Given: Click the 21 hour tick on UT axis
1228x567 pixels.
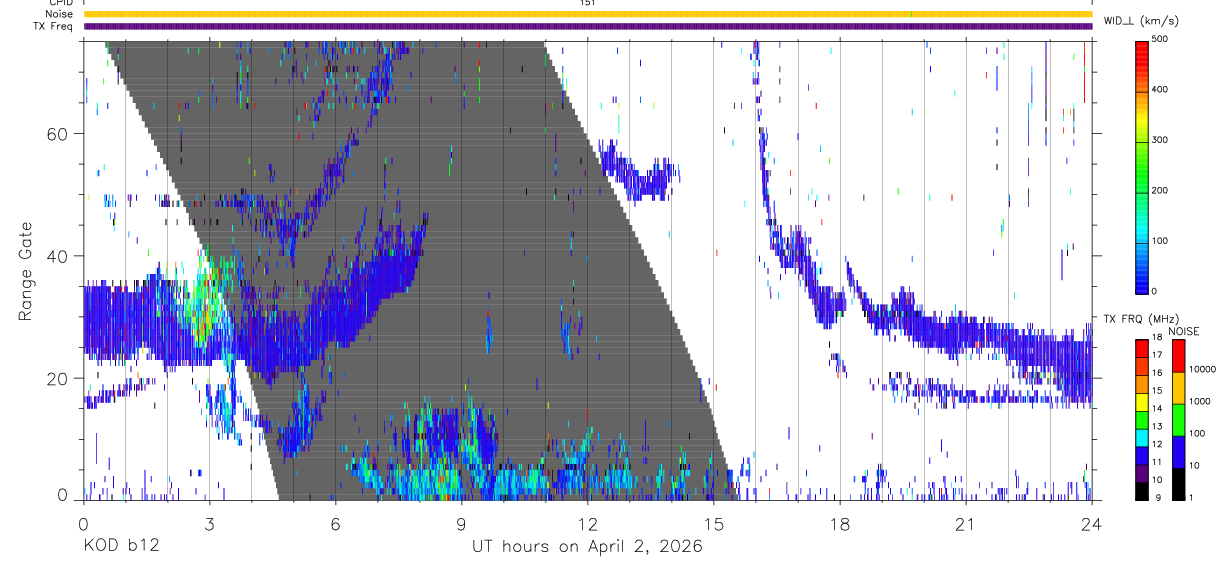Looking at the screenshot, I should pyautogui.click(x=965, y=524).
